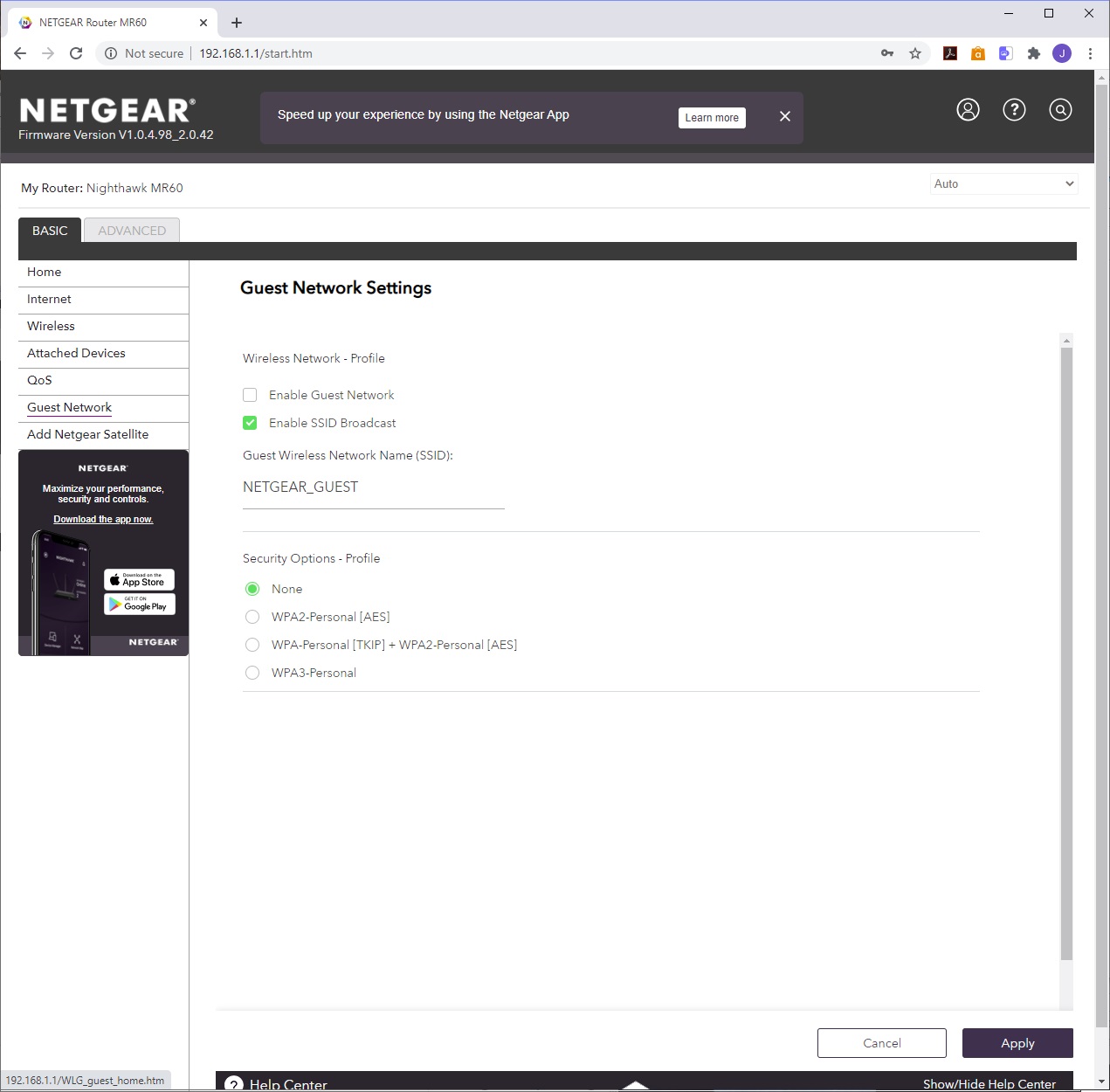Select WPA3-Personal security option
The image size is (1110, 1092).
click(x=252, y=673)
